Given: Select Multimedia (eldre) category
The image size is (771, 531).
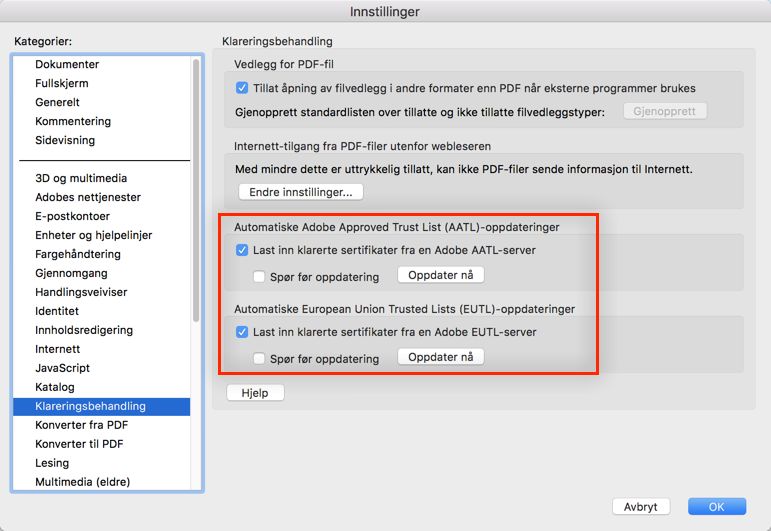Looking at the screenshot, I should point(102,482).
